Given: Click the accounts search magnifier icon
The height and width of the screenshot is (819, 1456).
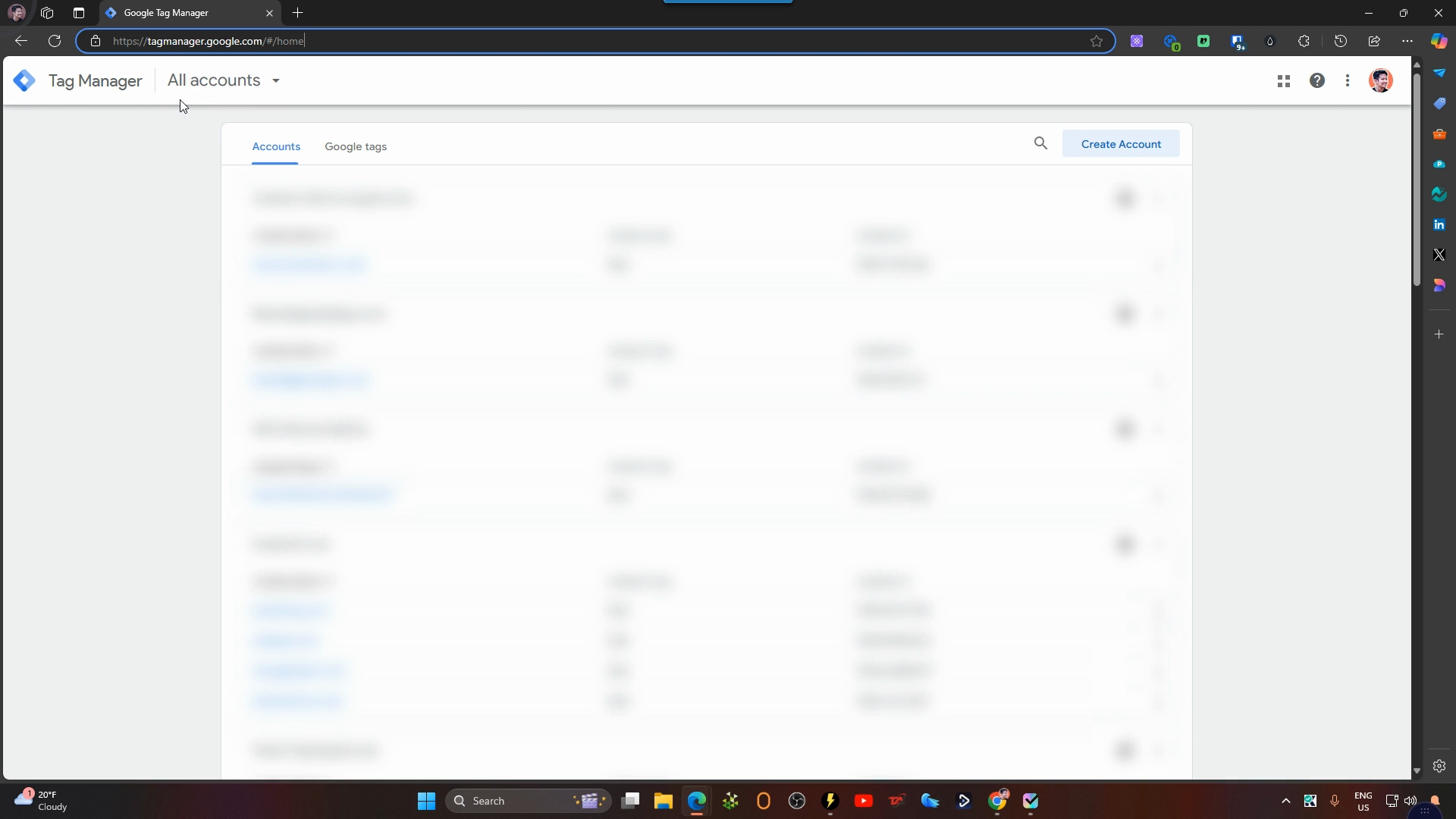Looking at the screenshot, I should [x=1040, y=143].
